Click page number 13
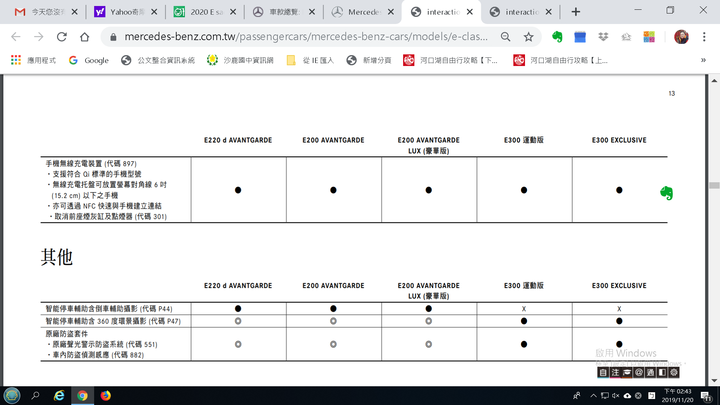The height and width of the screenshot is (405, 720). pos(672,94)
